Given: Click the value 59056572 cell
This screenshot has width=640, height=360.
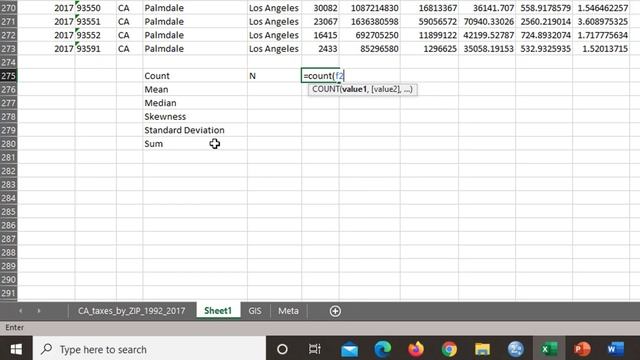Looking at the screenshot, I should coord(429,21).
